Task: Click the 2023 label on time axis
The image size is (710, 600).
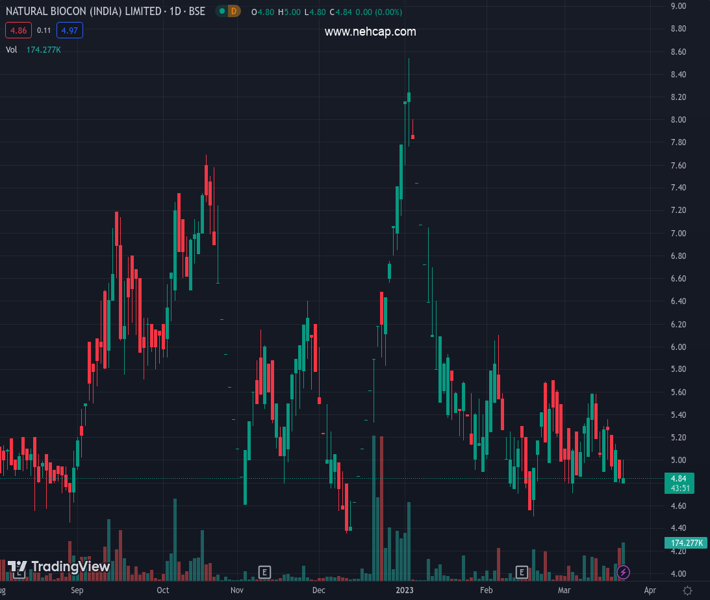Action: [403, 590]
